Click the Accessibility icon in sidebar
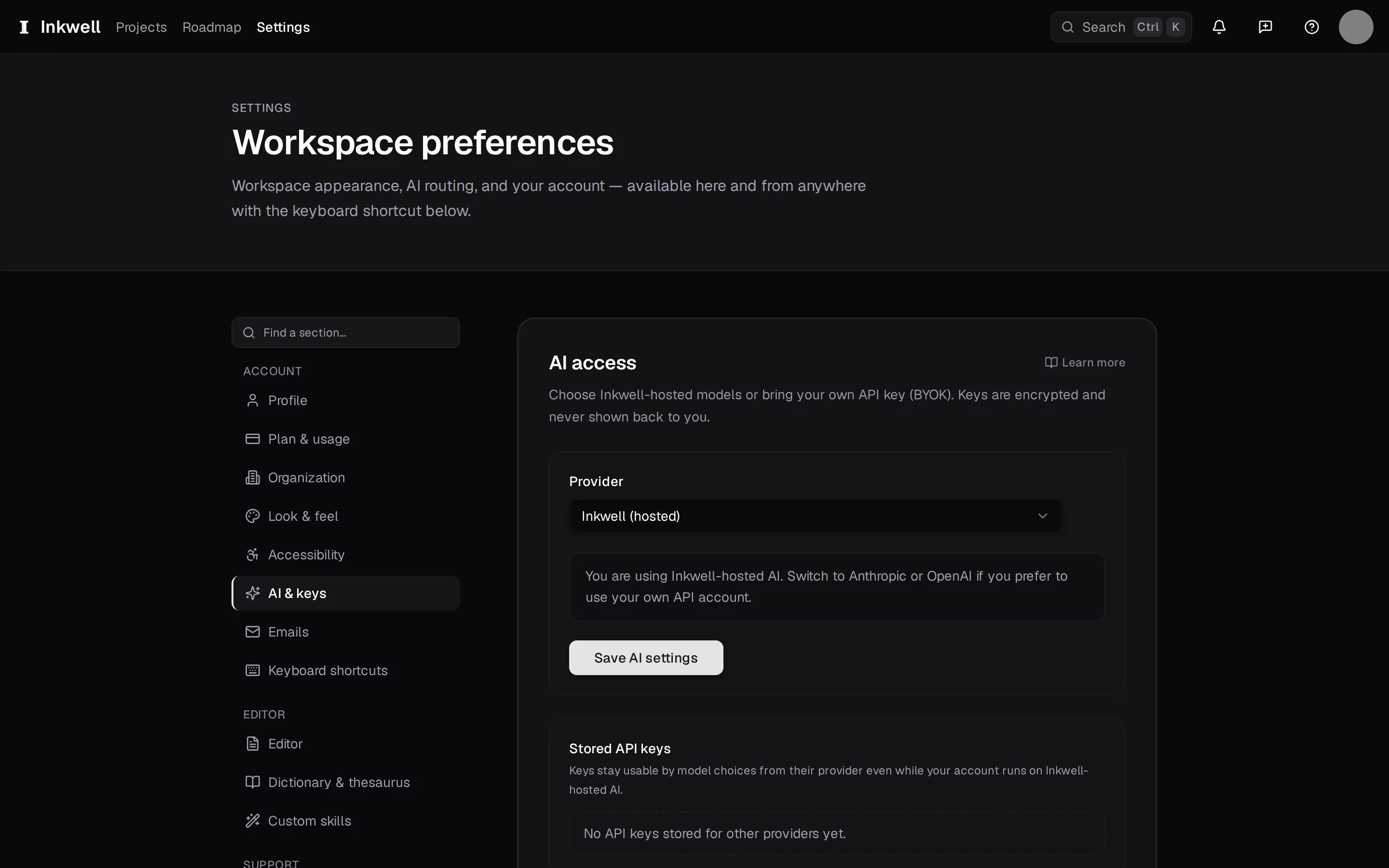The height and width of the screenshot is (868, 1389). (253, 555)
